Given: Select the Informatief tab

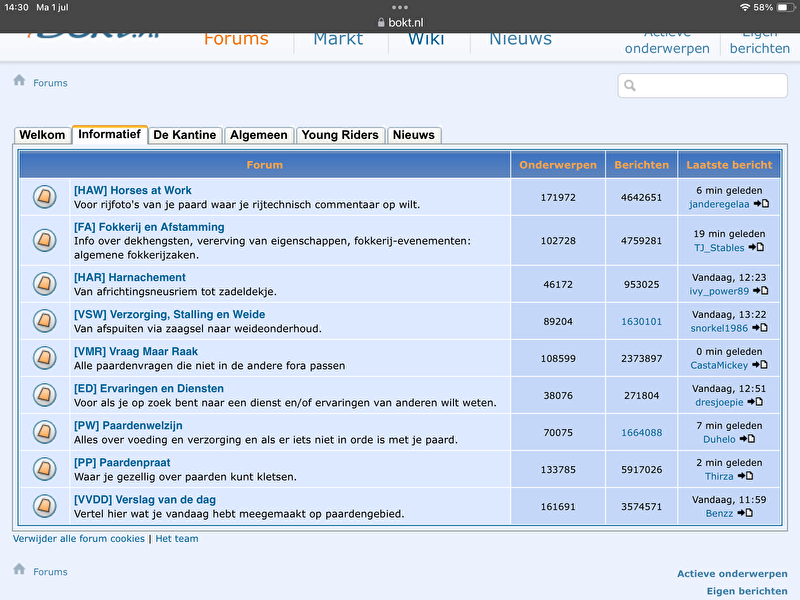Looking at the screenshot, I should pos(109,134).
